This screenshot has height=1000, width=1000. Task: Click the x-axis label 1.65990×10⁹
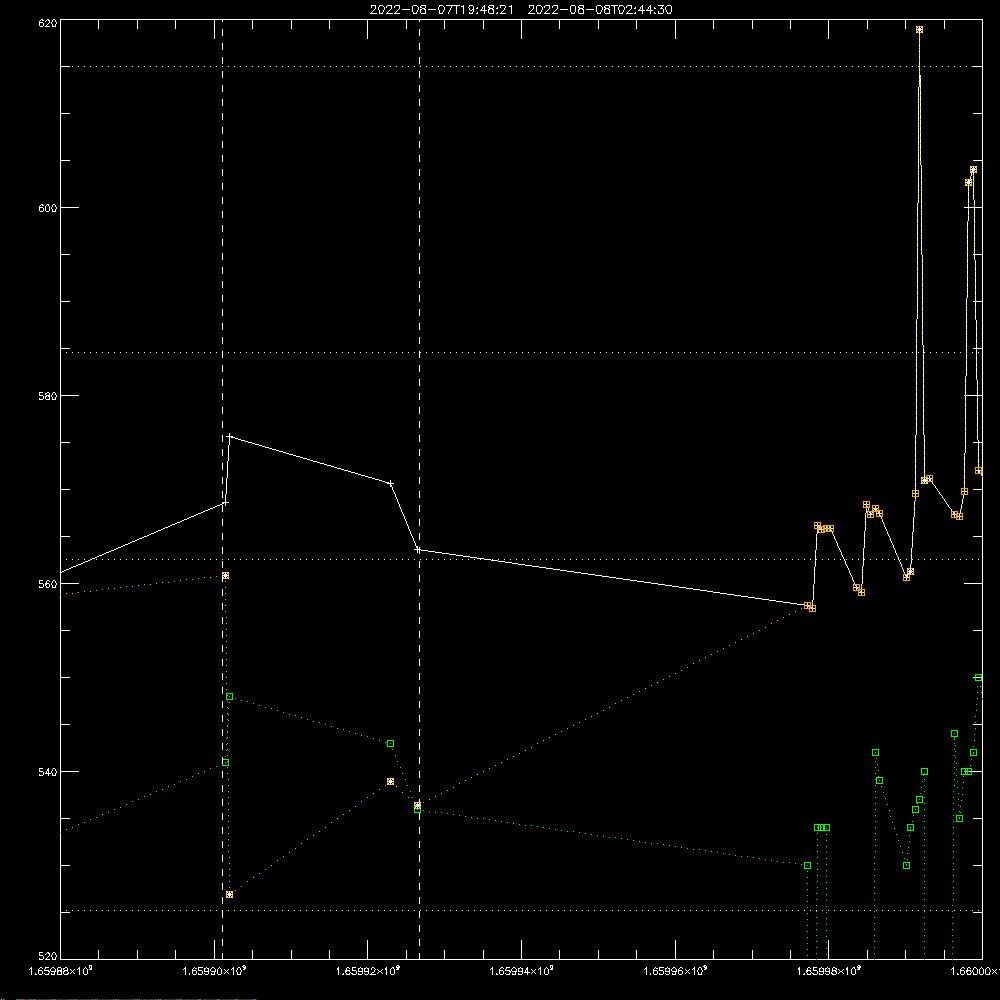[214, 971]
